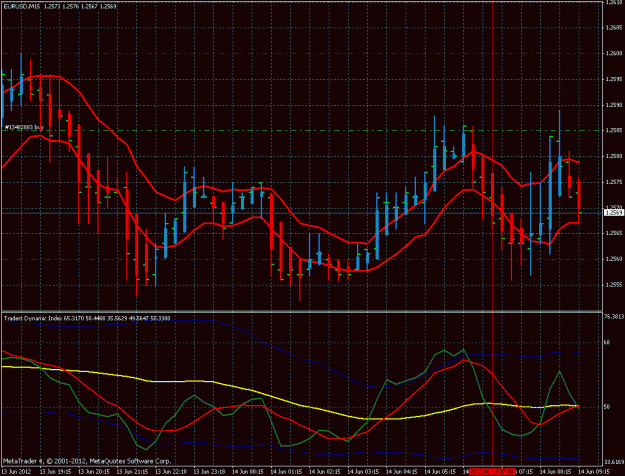This screenshot has height=476, width=625.
Task: Click the 76.3813 indicator scale value
Action: [x=614, y=317]
